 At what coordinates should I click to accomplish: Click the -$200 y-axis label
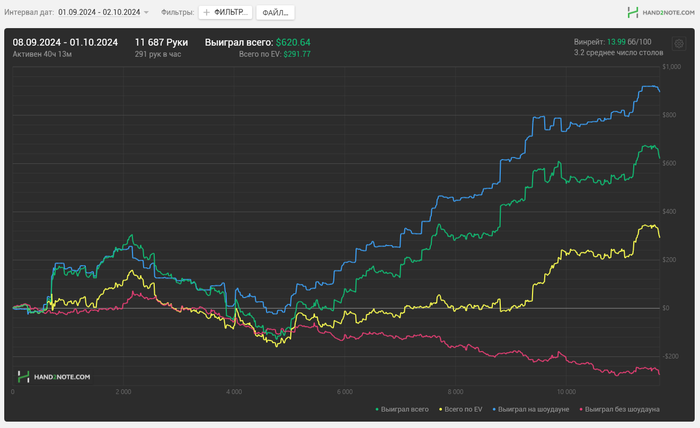click(x=670, y=356)
